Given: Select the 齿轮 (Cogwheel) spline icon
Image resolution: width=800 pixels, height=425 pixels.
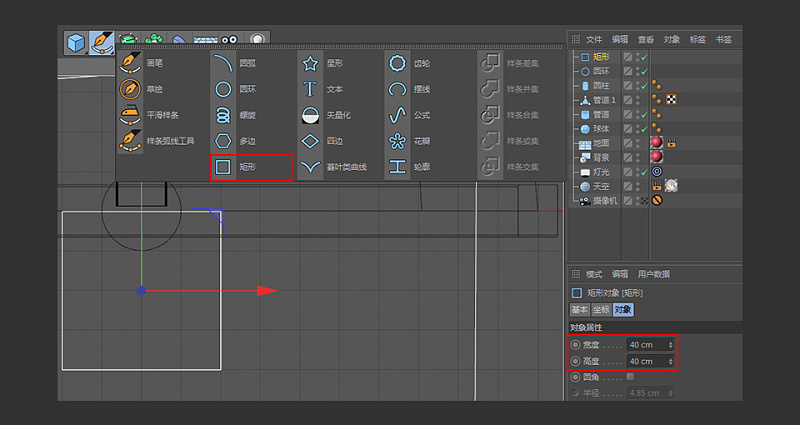Looking at the screenshot, I should point(398,63).
